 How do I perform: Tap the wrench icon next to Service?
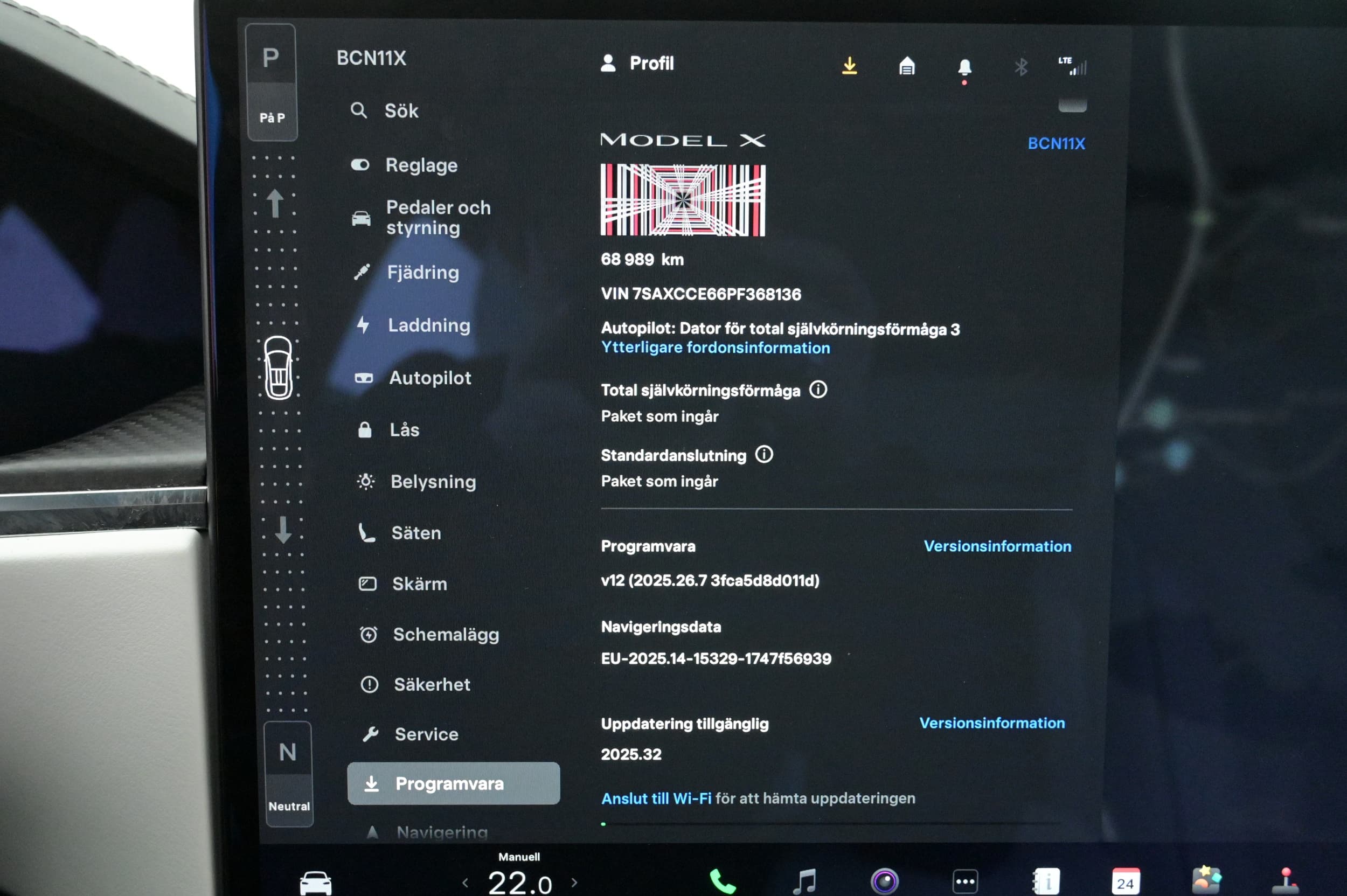[370, 734]
